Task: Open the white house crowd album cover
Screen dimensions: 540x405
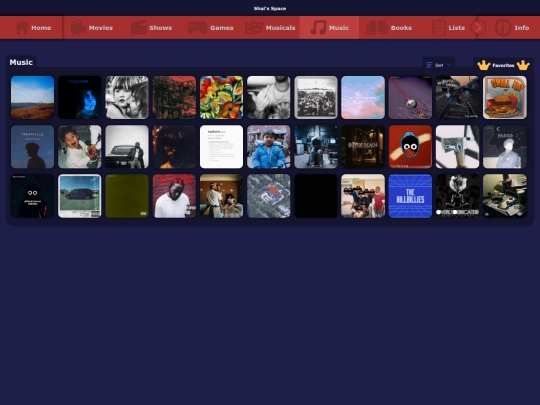Action: pyautogui.click(x=316, y=97)
